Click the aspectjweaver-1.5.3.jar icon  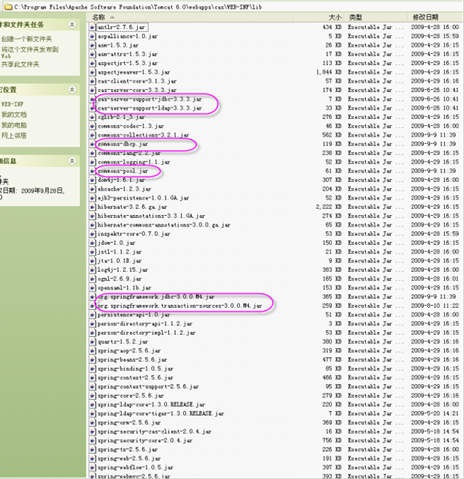93,72
